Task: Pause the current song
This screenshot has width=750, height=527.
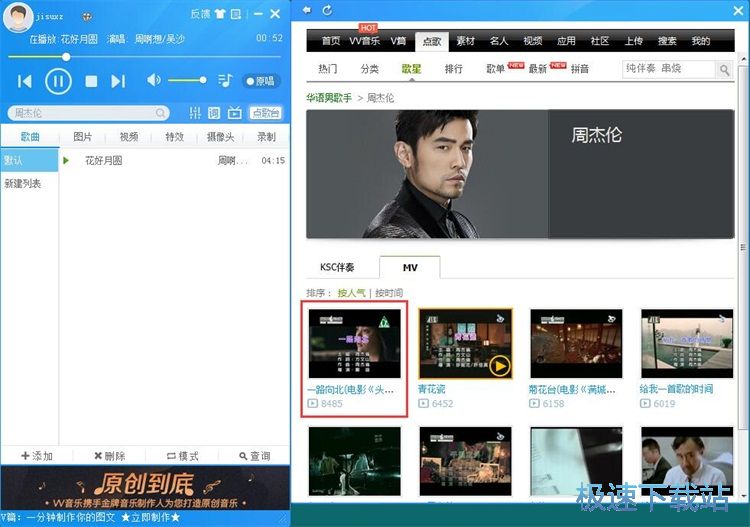Action: point(58,81)
